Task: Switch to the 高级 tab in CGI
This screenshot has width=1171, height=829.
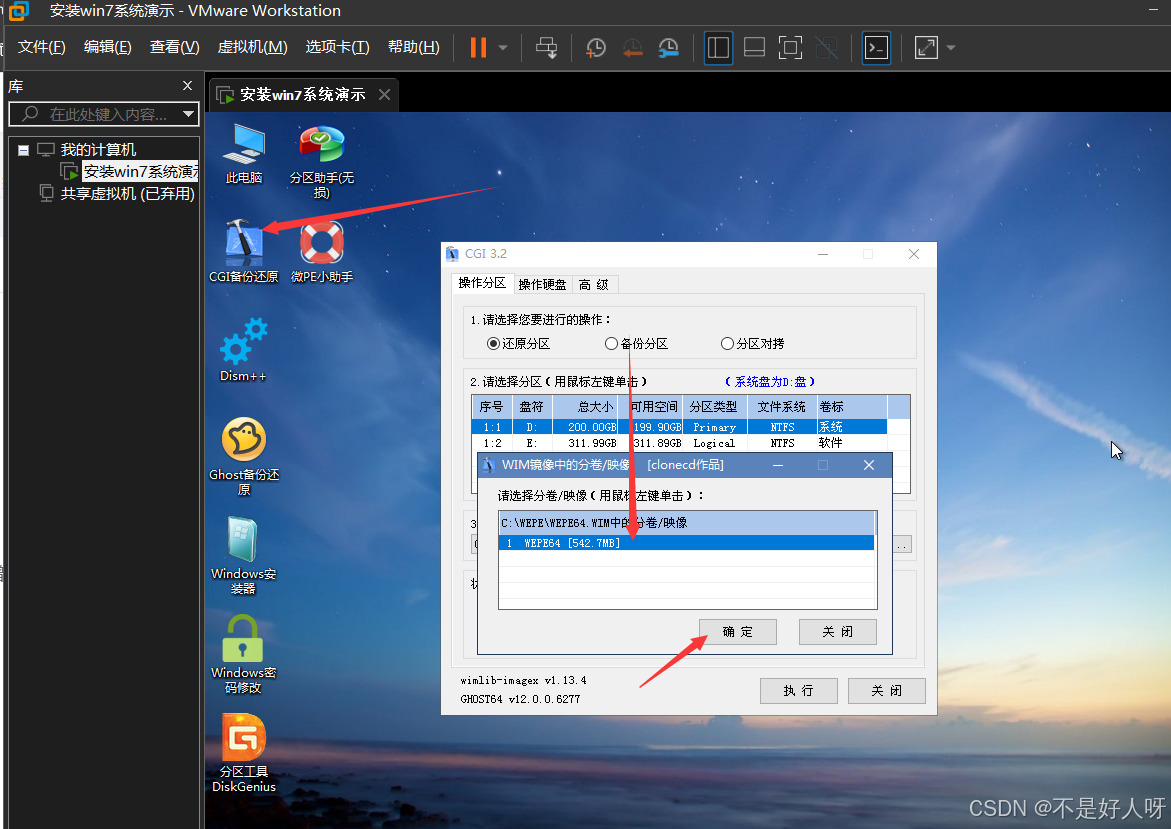Action: tap(594, 285)
